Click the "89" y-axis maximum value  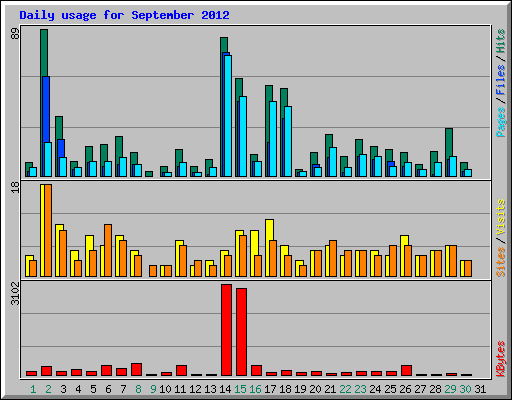15,34
